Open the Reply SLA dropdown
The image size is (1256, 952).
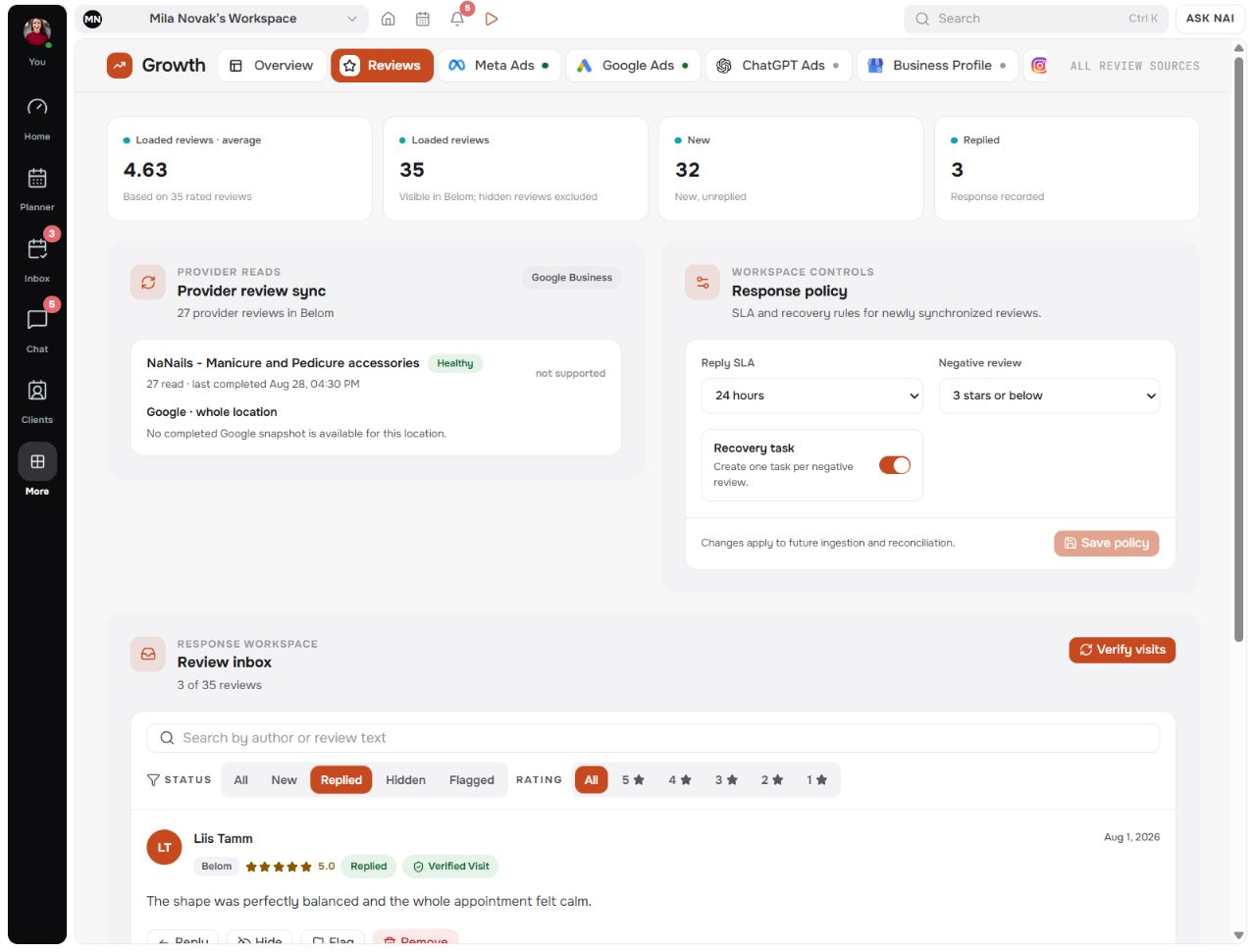811,396
